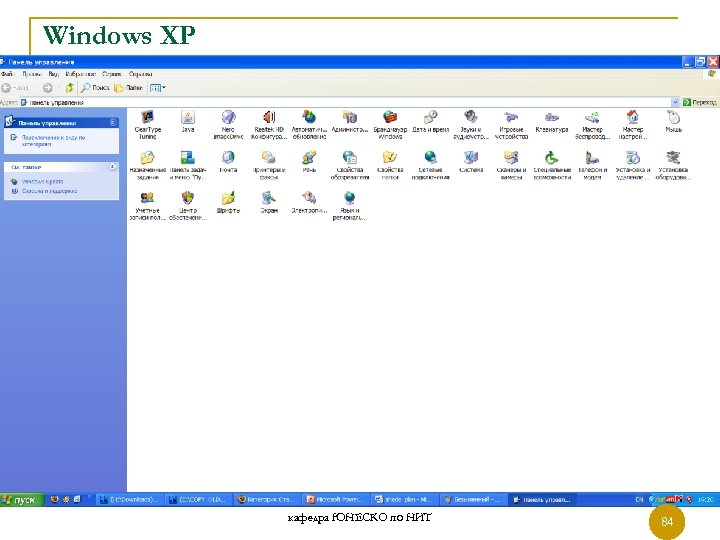Open the File (Файл) menu
Image resolution: width=720 pixels, height=540 pixels.
[7, 73]
